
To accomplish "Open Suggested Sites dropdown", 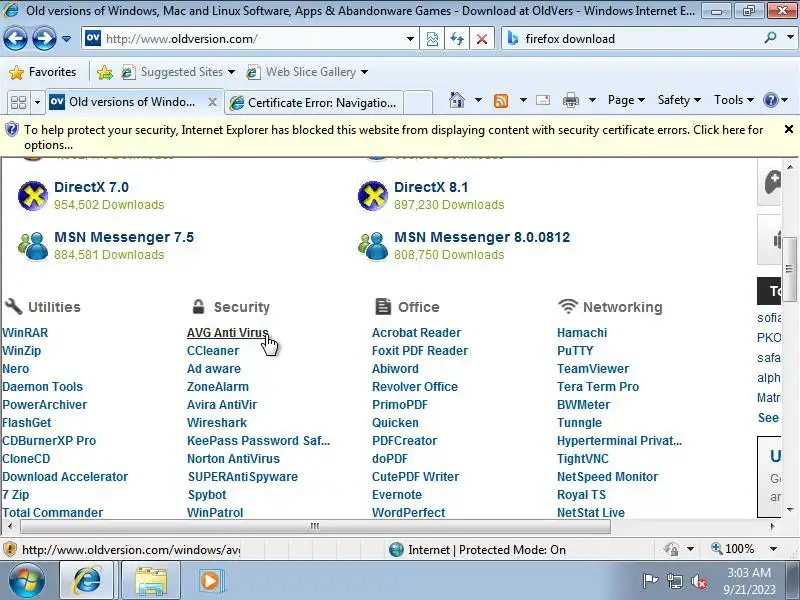I will point(178,72).
